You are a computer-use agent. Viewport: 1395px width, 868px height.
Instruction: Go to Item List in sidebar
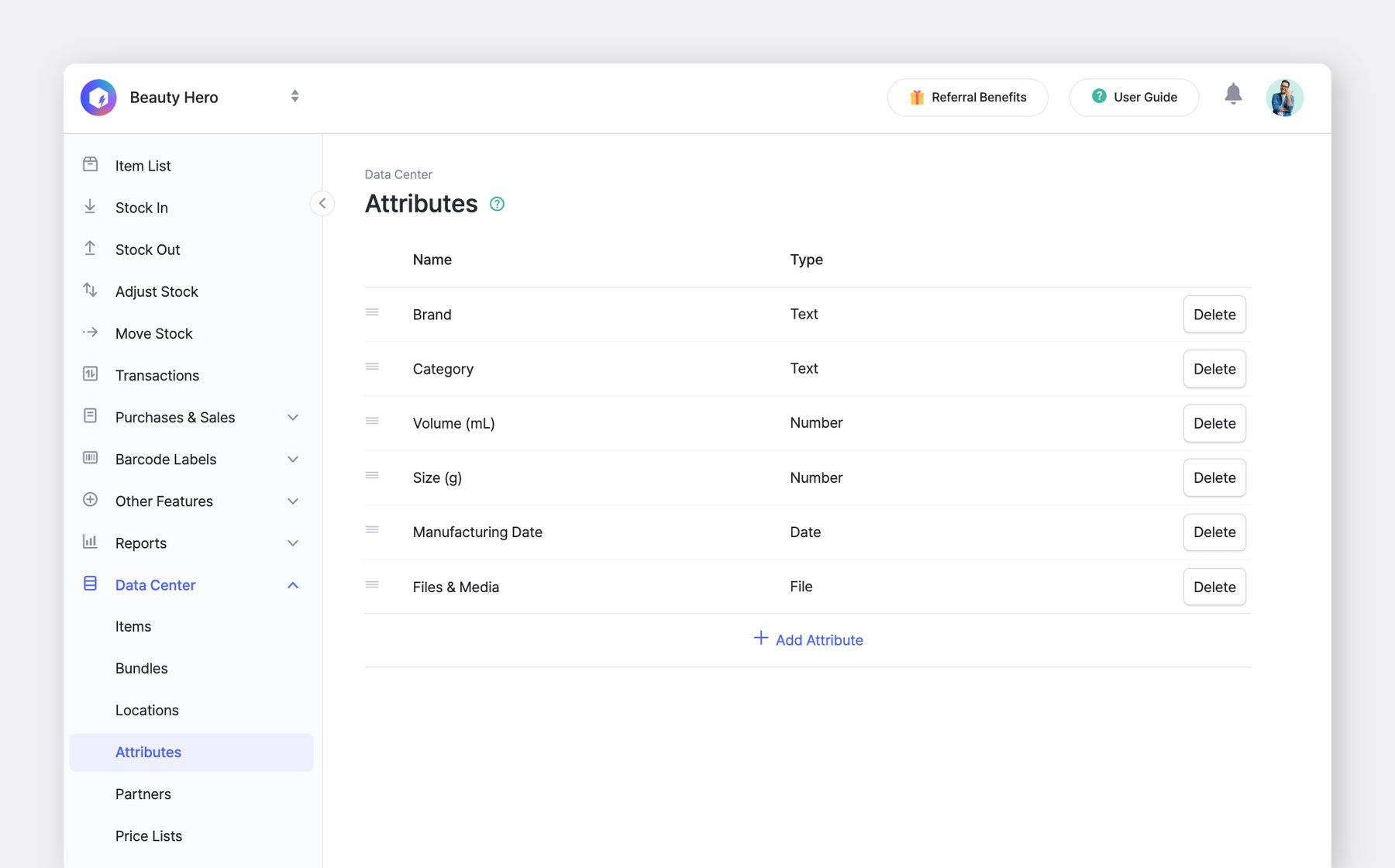(x=143, y=166)
